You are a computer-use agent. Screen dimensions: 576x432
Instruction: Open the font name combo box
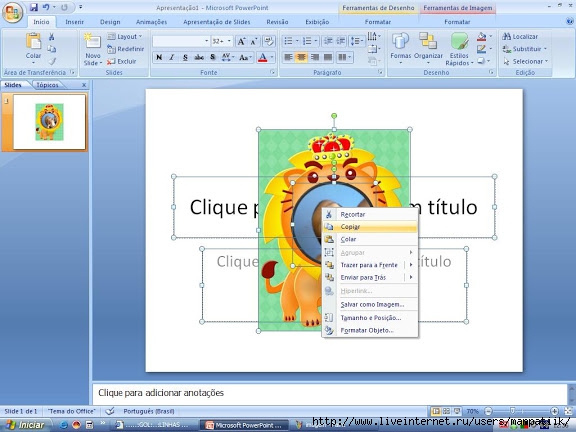point(181,41)
